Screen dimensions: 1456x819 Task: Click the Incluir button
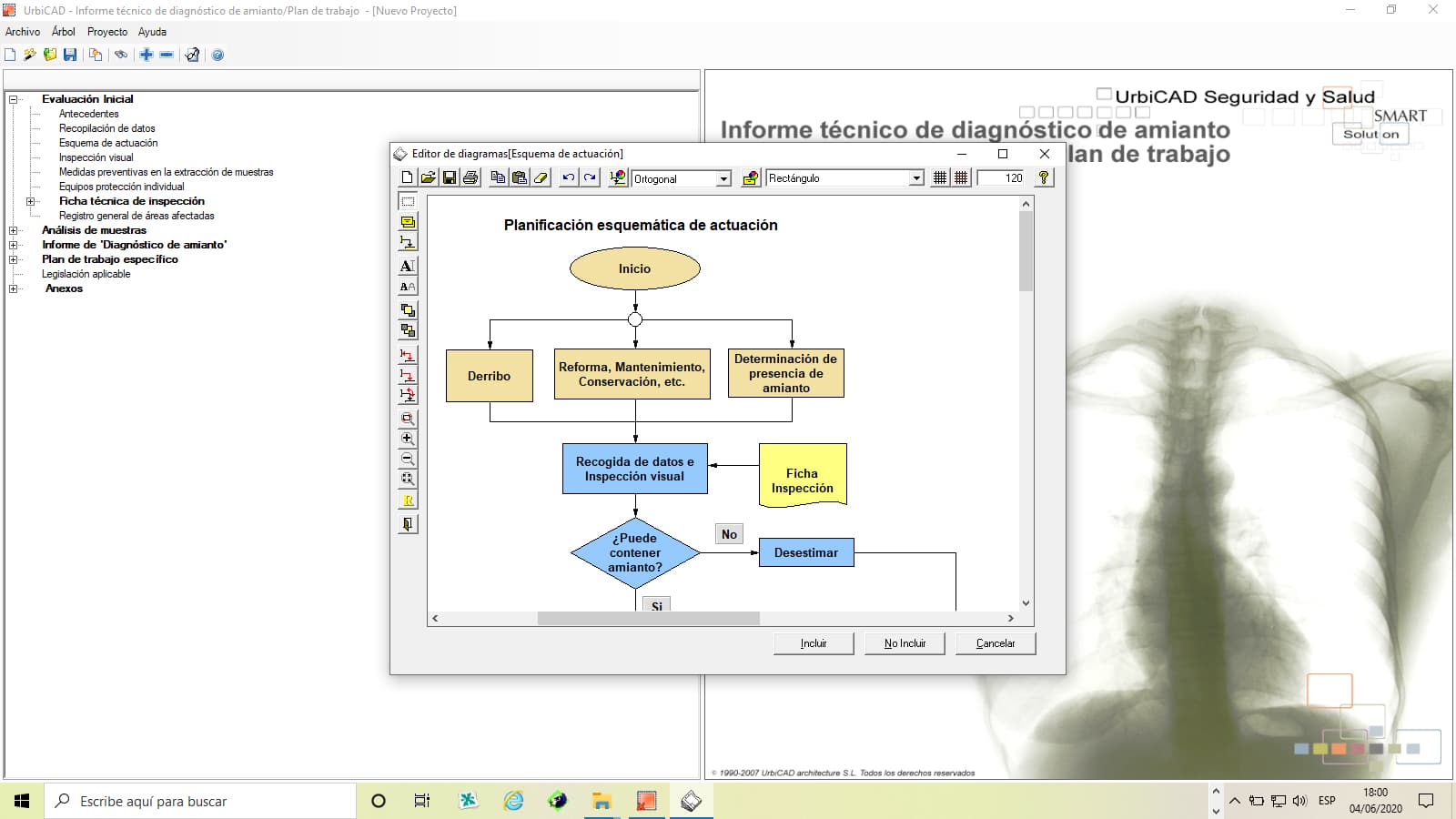coord(814,643)
